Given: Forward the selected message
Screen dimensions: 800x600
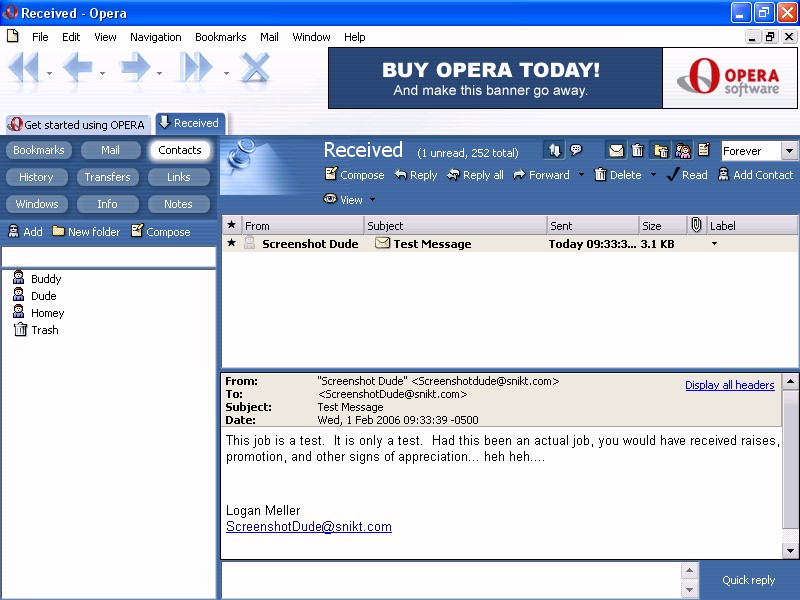Looking at the screenshot, I should click(542, 174).
